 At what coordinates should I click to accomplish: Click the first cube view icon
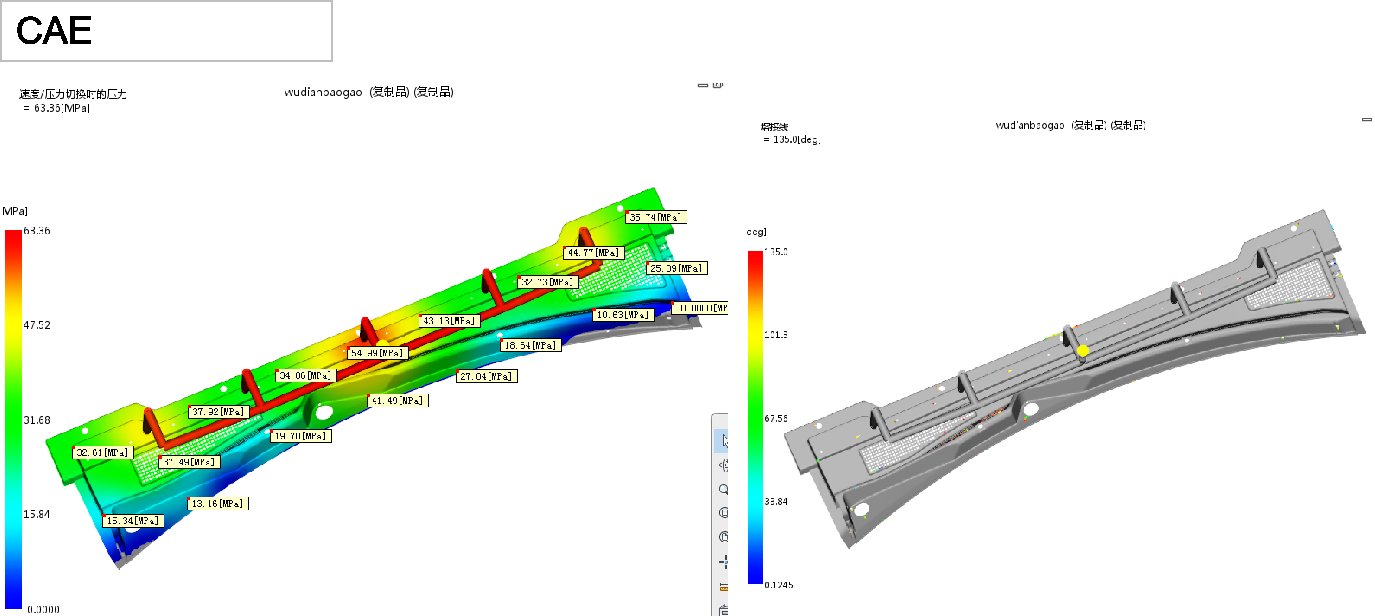[724, 513]
